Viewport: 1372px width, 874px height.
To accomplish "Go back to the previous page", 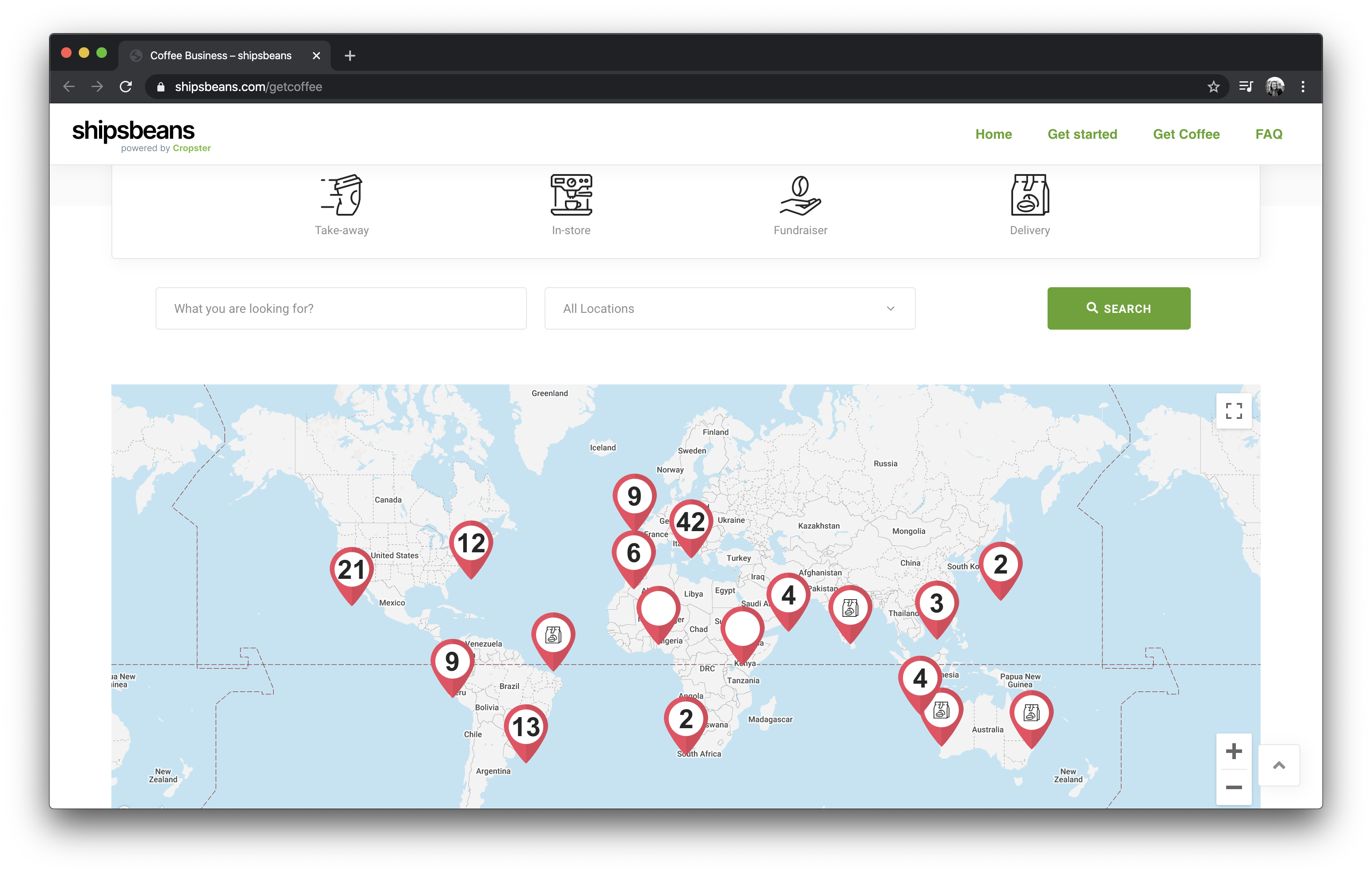I will point(69,87).
